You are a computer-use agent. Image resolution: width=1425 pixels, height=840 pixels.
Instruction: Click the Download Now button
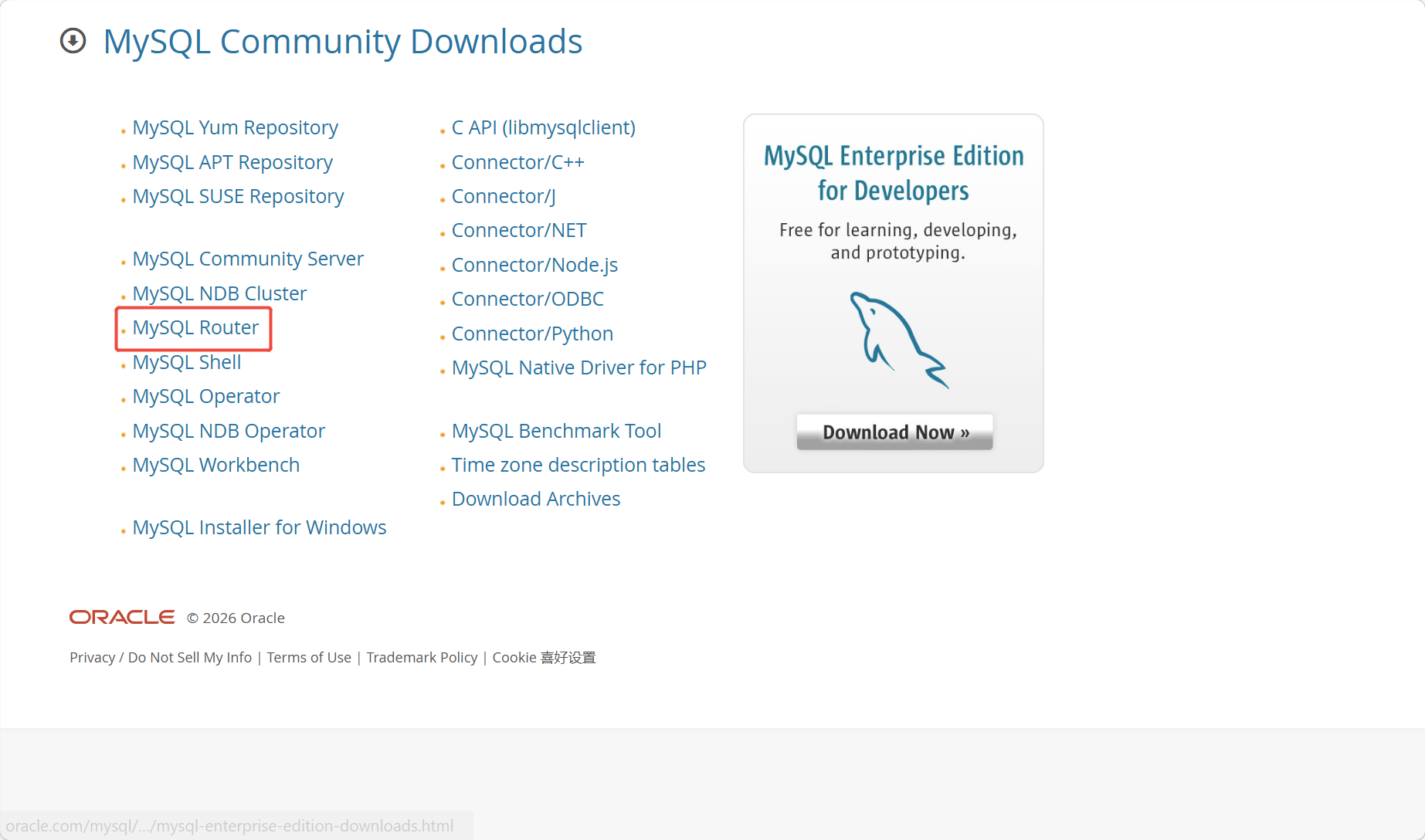point(894,432)
